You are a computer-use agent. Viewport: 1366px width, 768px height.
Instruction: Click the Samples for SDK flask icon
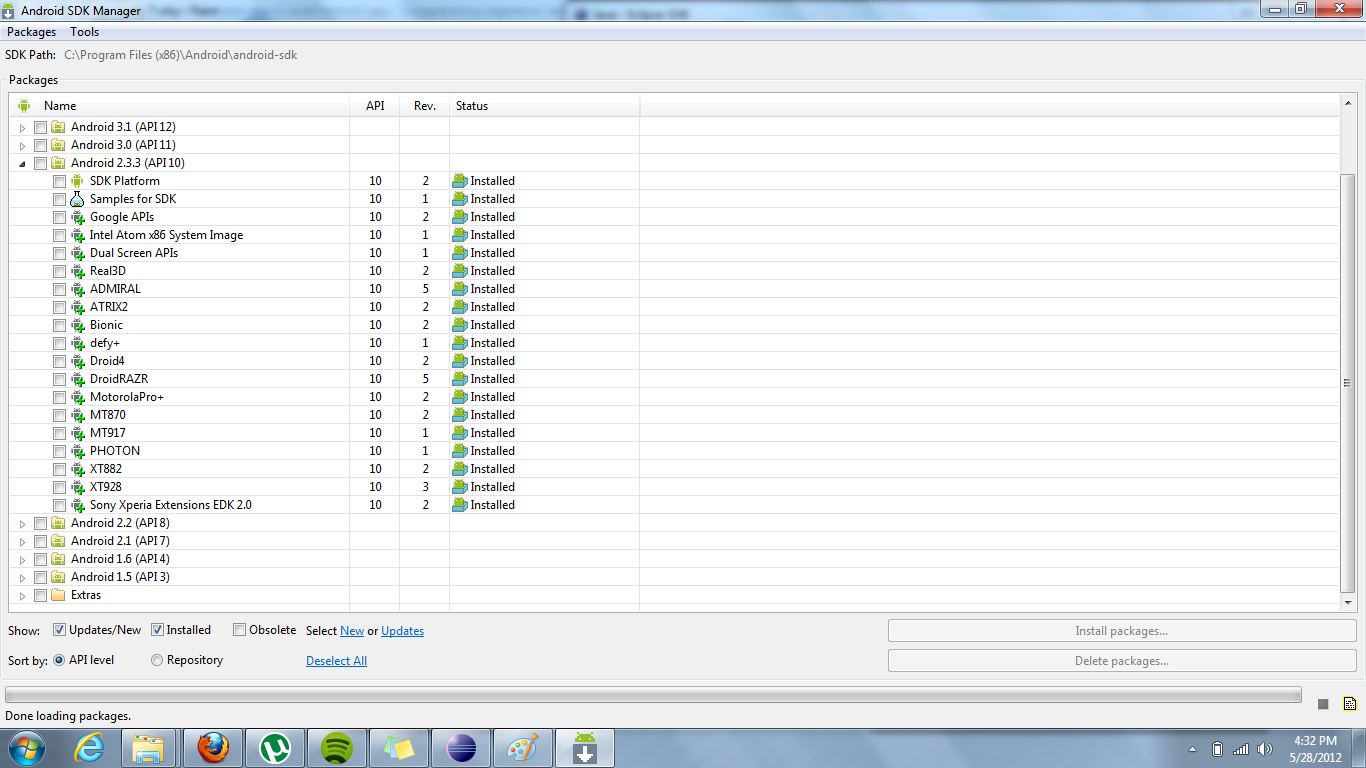77,199
